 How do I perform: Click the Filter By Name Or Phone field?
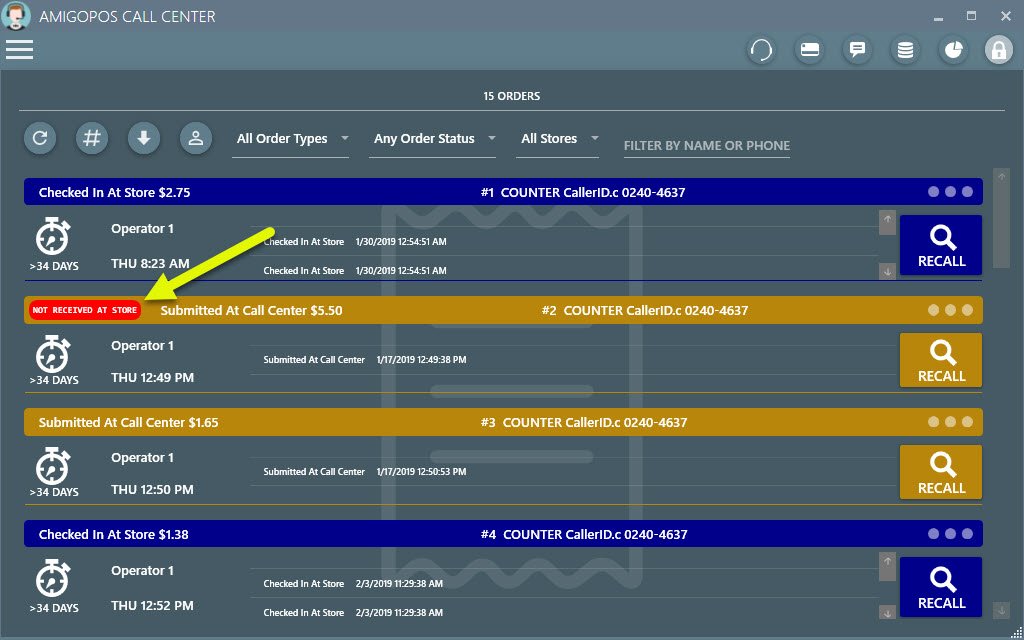point(706,146)
